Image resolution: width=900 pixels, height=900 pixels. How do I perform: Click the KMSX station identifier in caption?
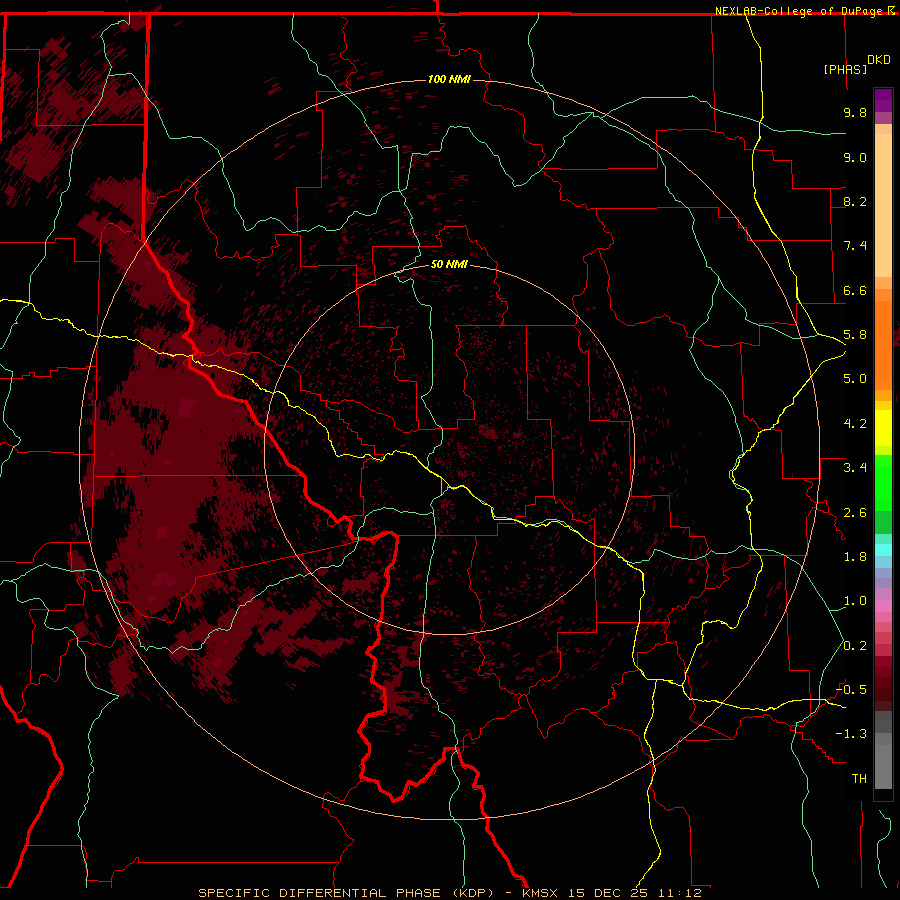[540, 893]
